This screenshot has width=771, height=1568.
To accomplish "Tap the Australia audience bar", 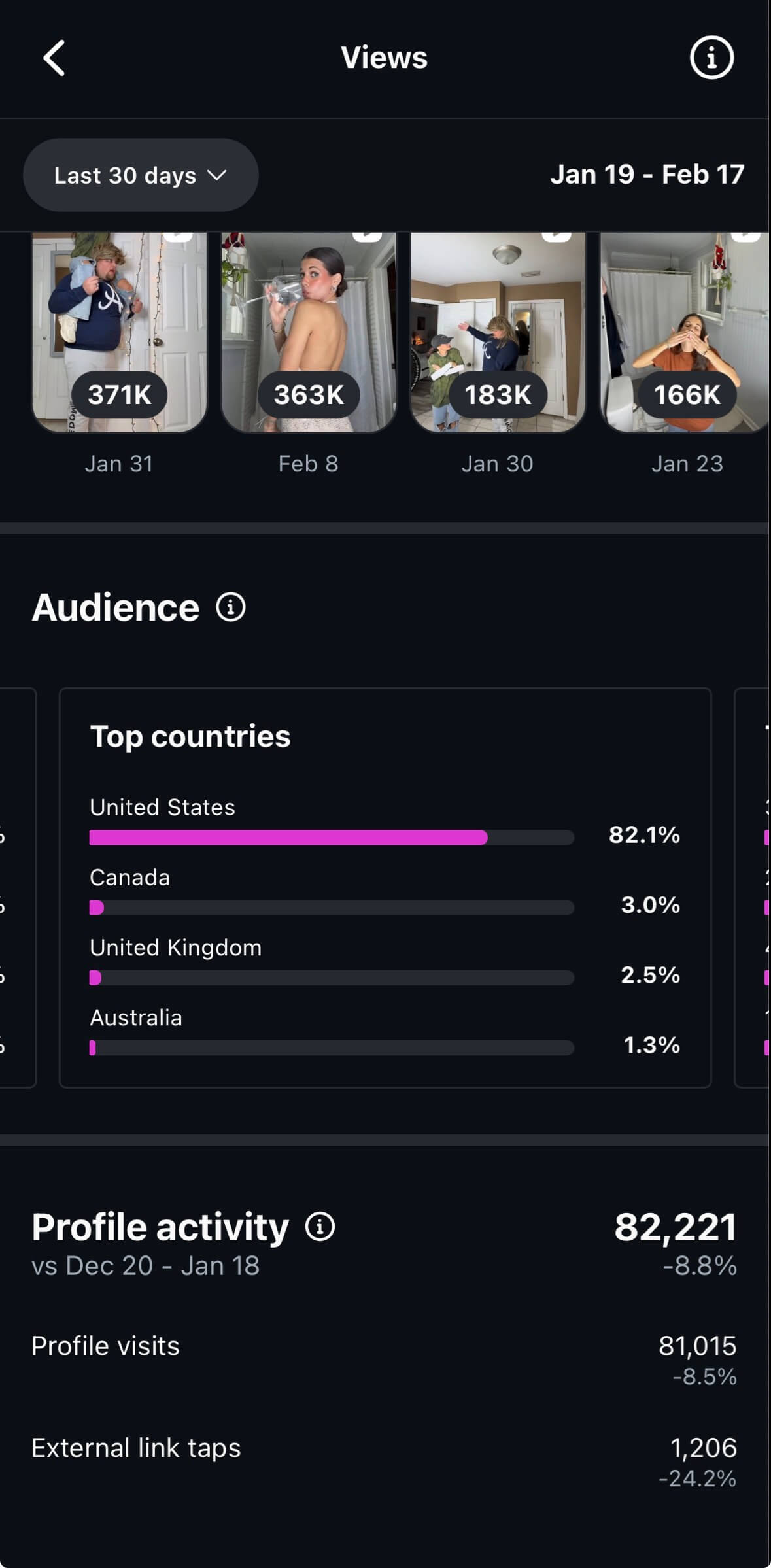I will 332,1048.
